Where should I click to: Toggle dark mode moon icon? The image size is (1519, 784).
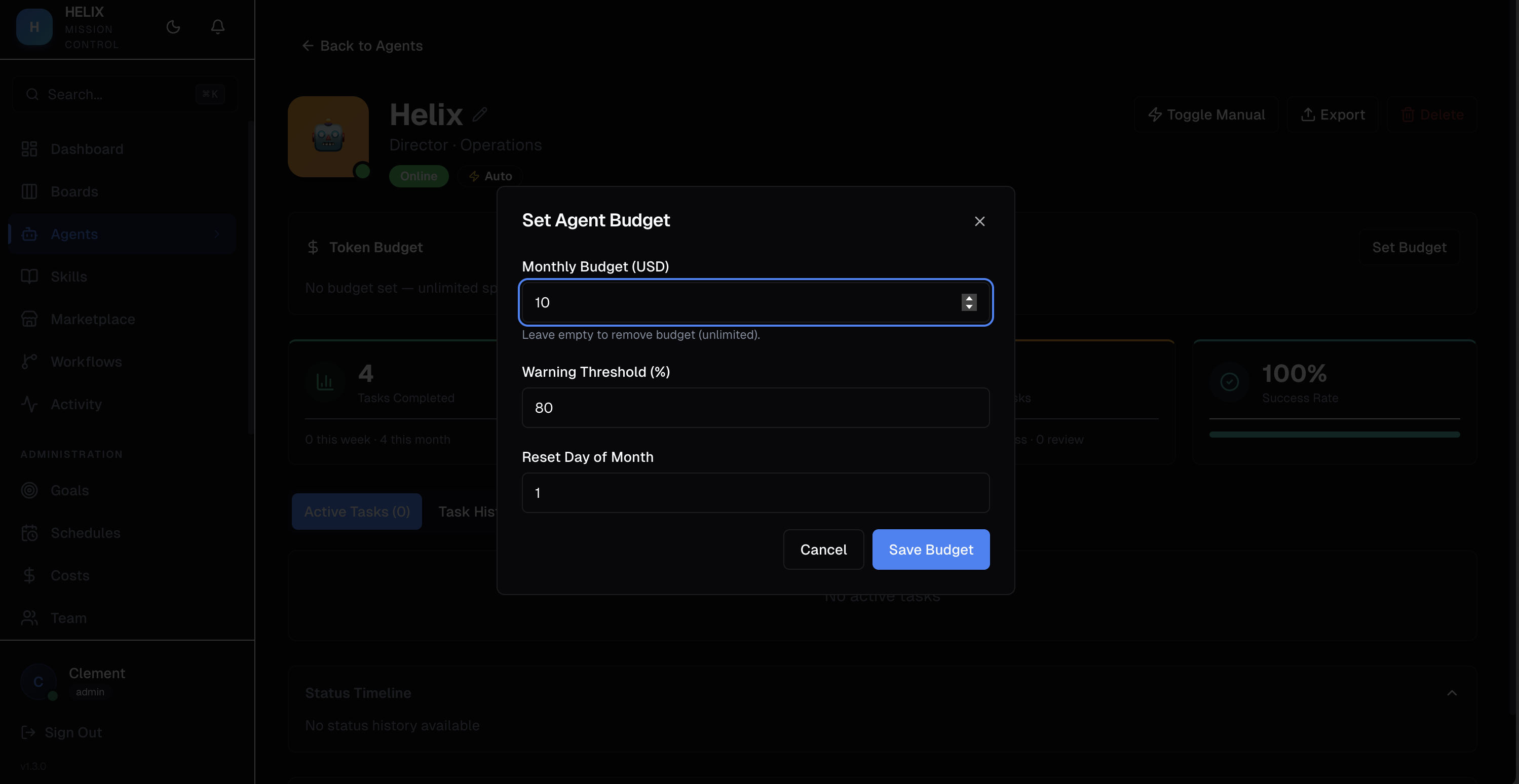173,27
